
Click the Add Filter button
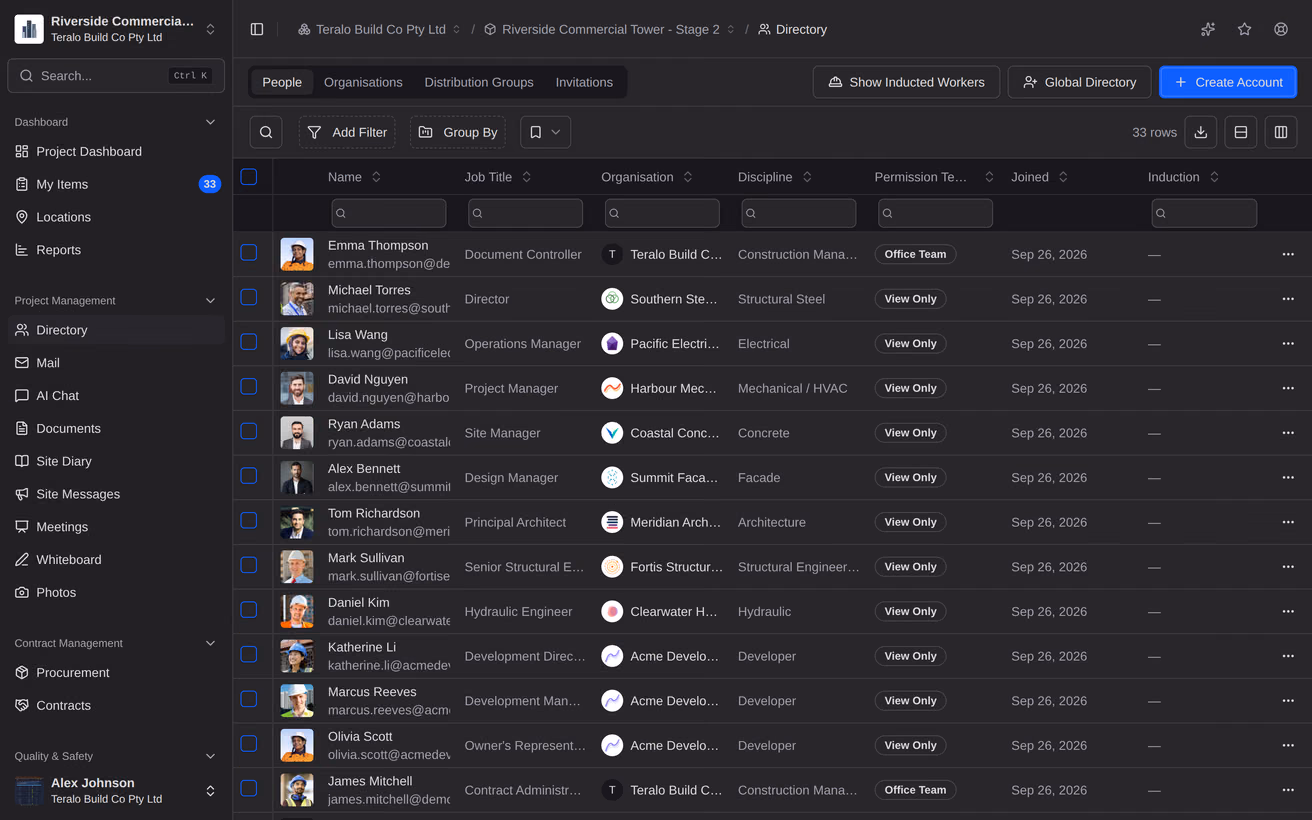click(347, 132)
